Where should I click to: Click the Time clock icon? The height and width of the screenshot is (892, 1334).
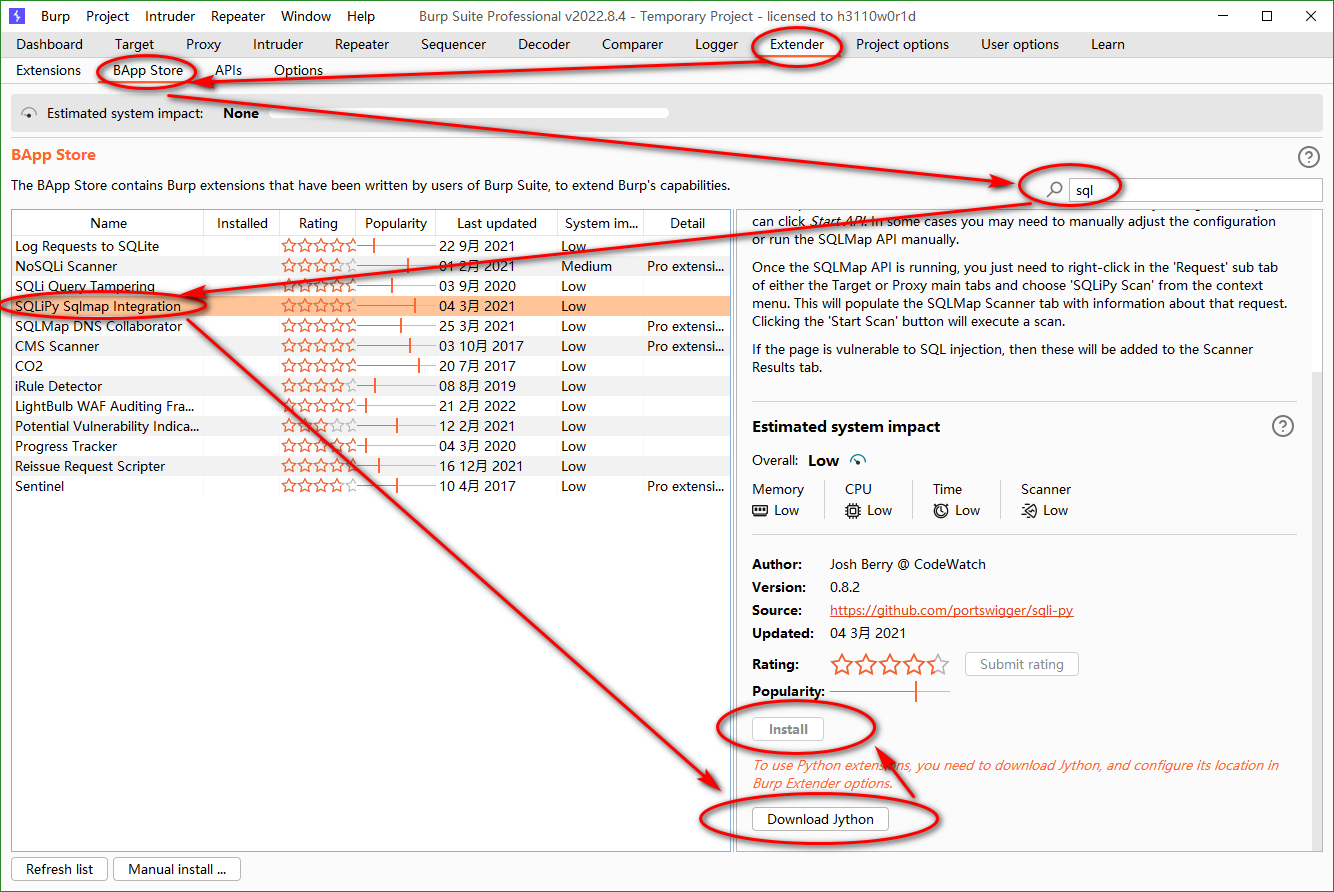point(941,510)
